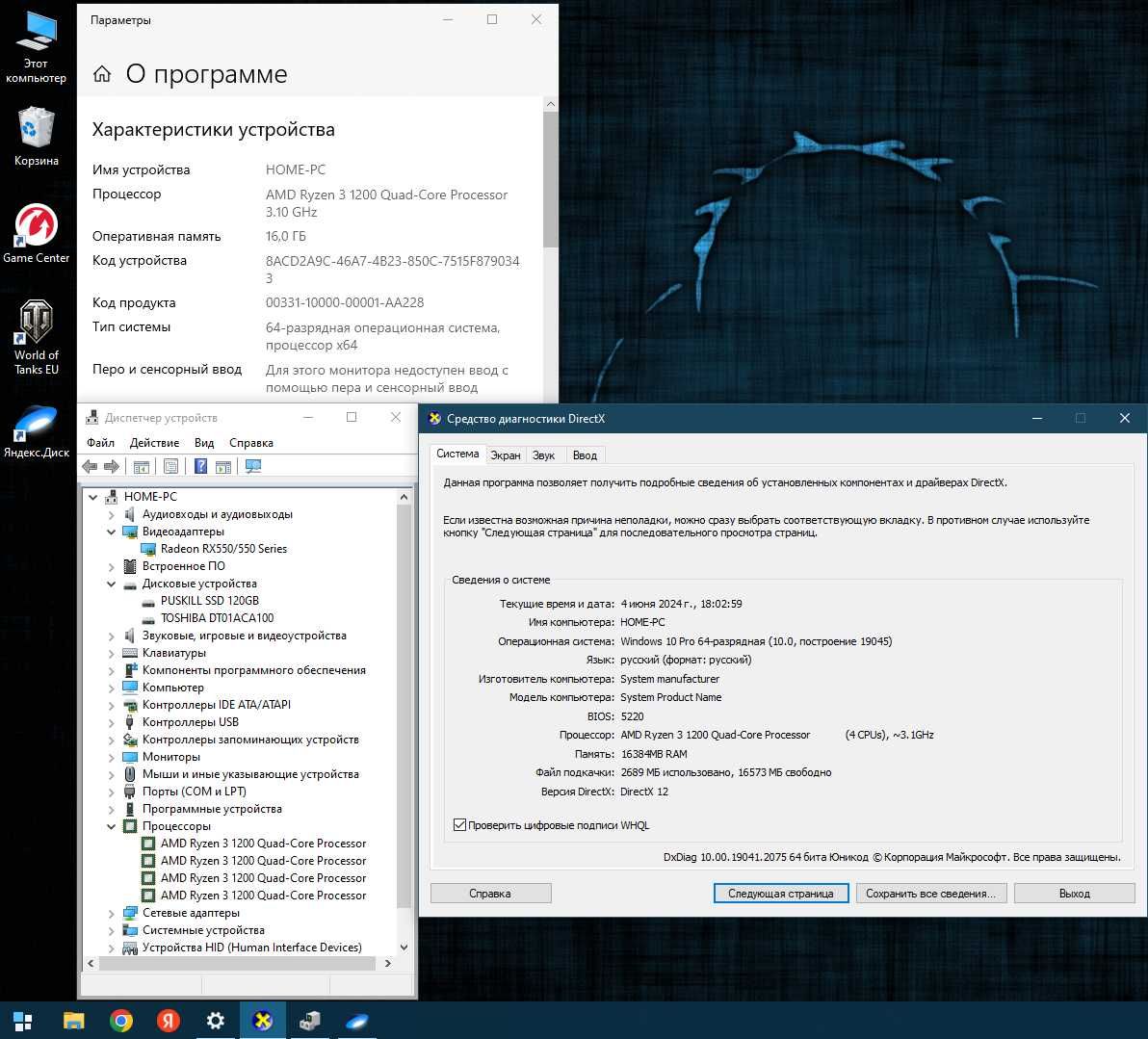This screenshot has height=1039, width=1148.
Task: Switch to the Звук tab in DirectX
Action: click(x=543, y=455)
